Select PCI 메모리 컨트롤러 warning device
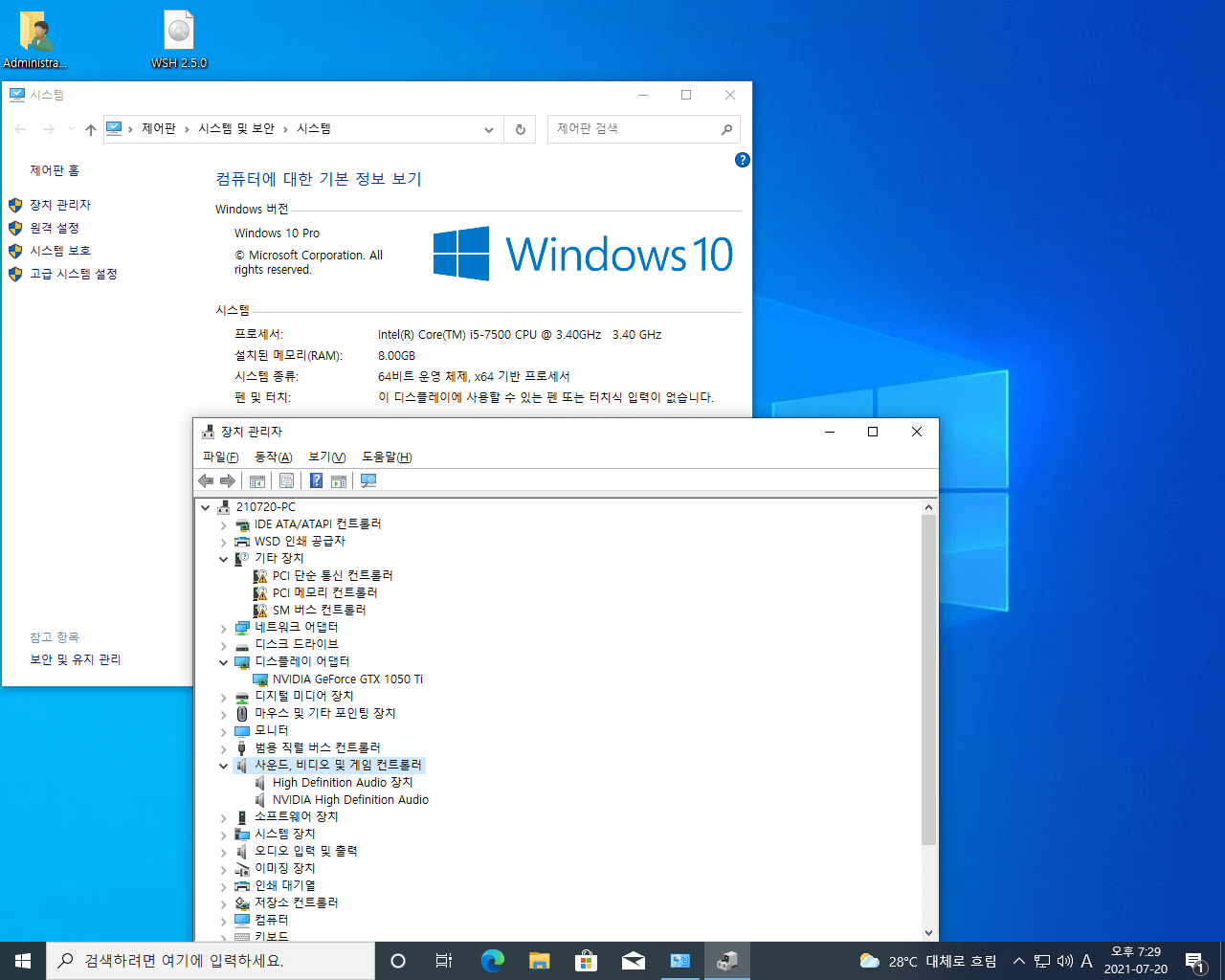The width and height of the screenshot is (1225, 980). tap(316, 593)
